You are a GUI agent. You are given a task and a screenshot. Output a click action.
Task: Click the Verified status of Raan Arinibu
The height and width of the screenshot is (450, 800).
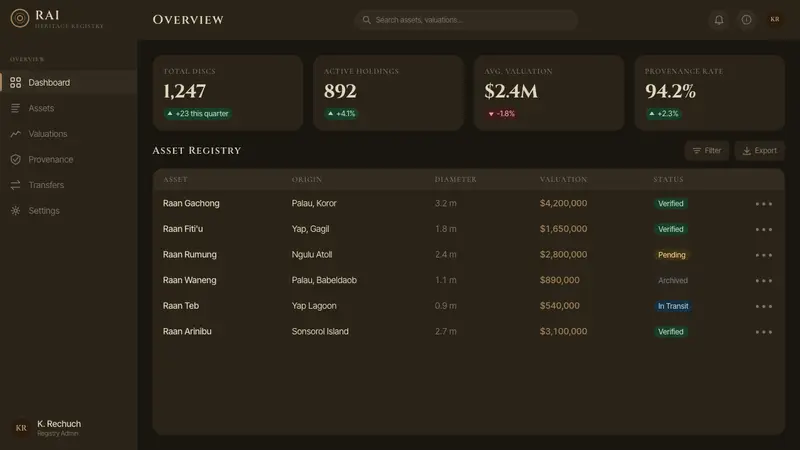[670, 332]
